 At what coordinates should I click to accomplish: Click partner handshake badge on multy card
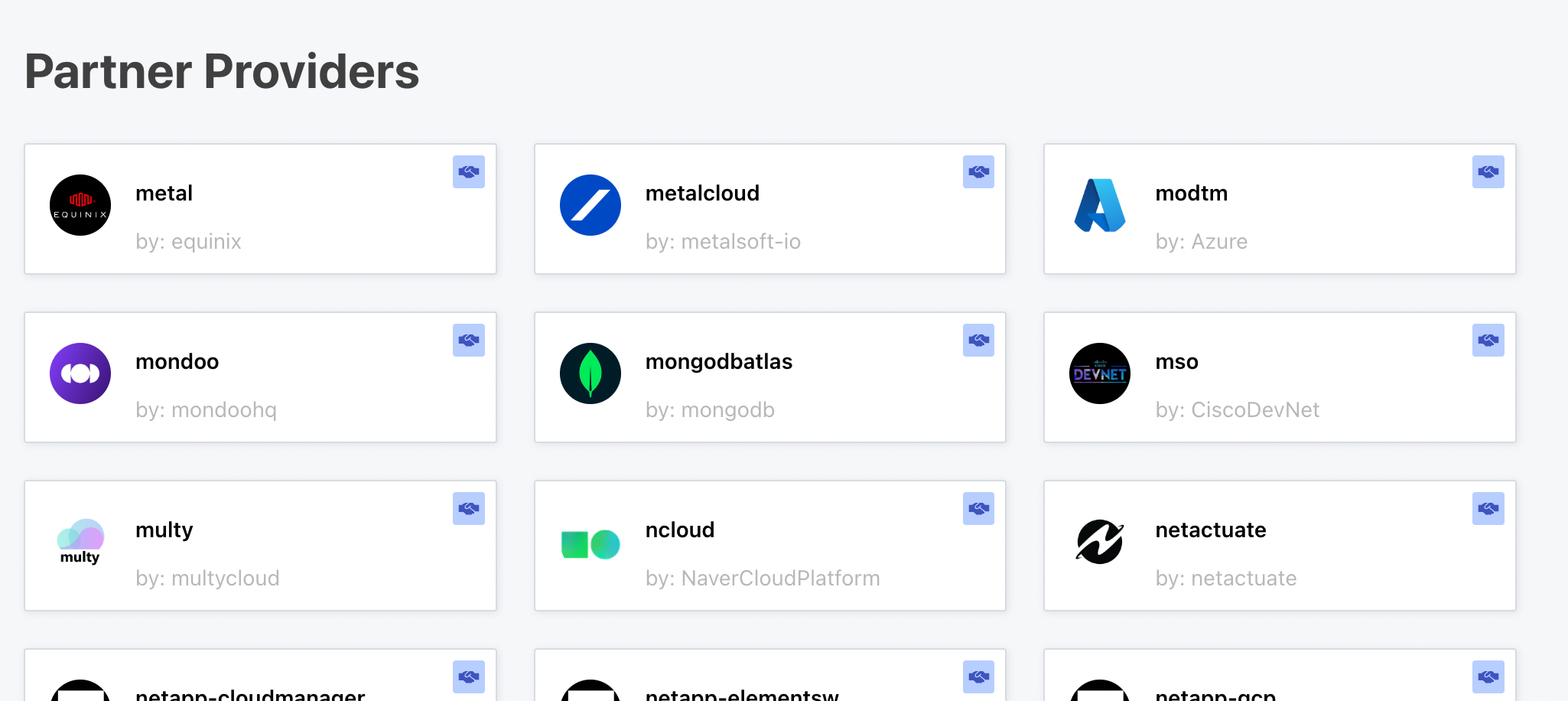[x=469, y=509]
